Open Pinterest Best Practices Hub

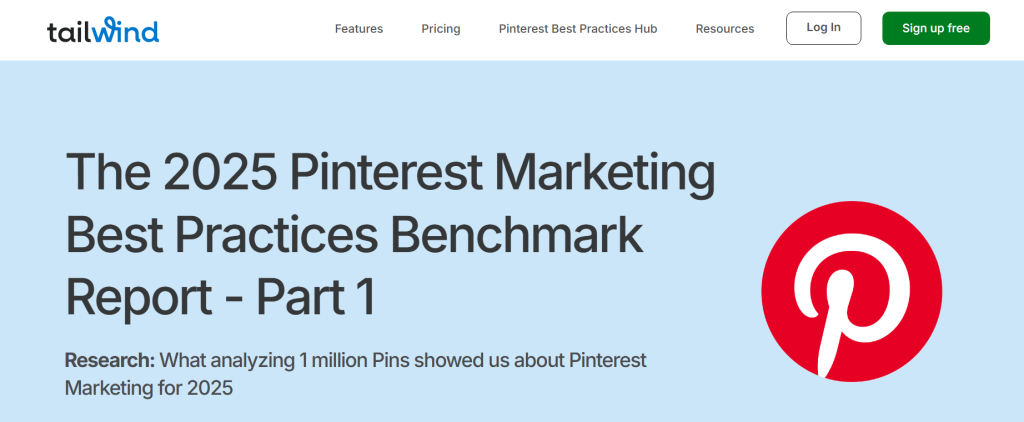coord(578,29)
